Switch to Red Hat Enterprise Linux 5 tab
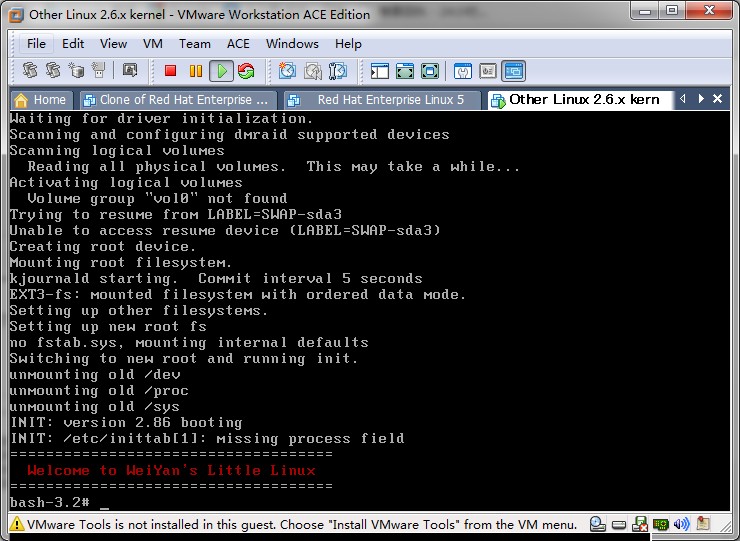The width and height of the screenshot is (740, 541). tap(381, 100)
